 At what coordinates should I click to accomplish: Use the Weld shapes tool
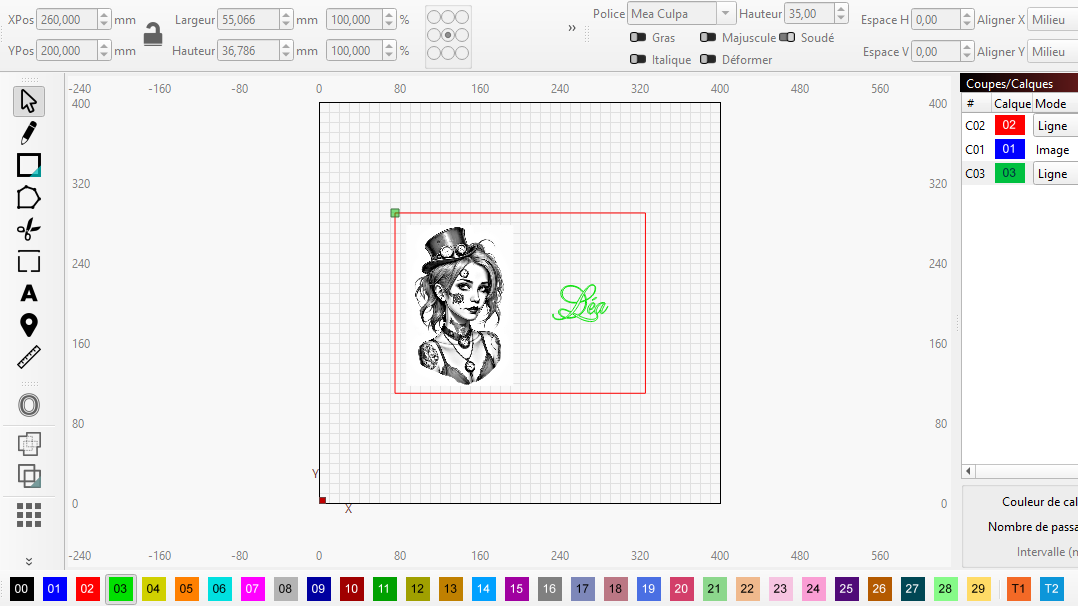tap(29, 444)
